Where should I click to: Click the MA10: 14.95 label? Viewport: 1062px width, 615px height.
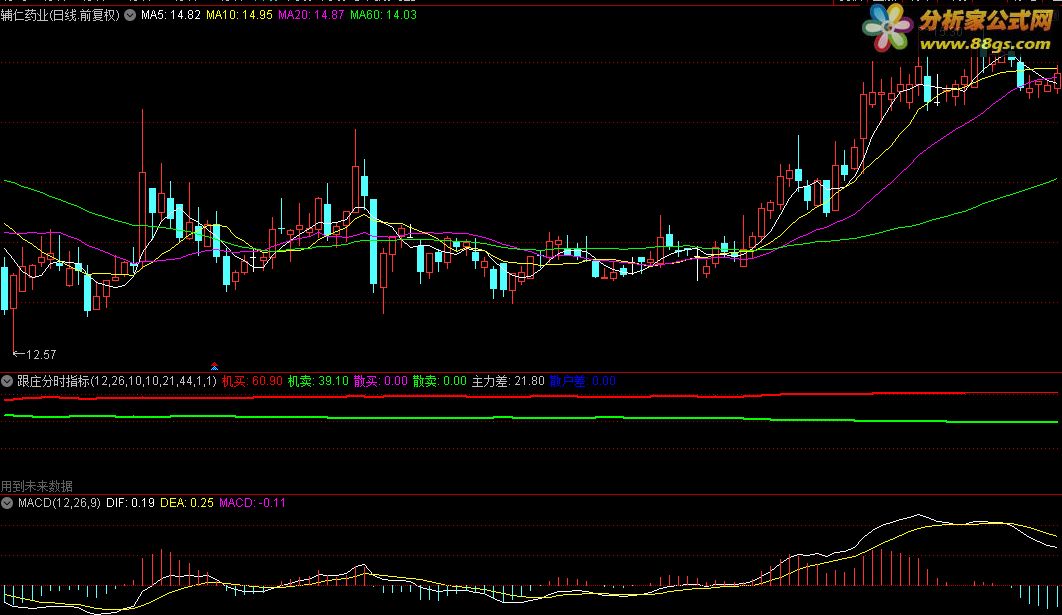239,15
